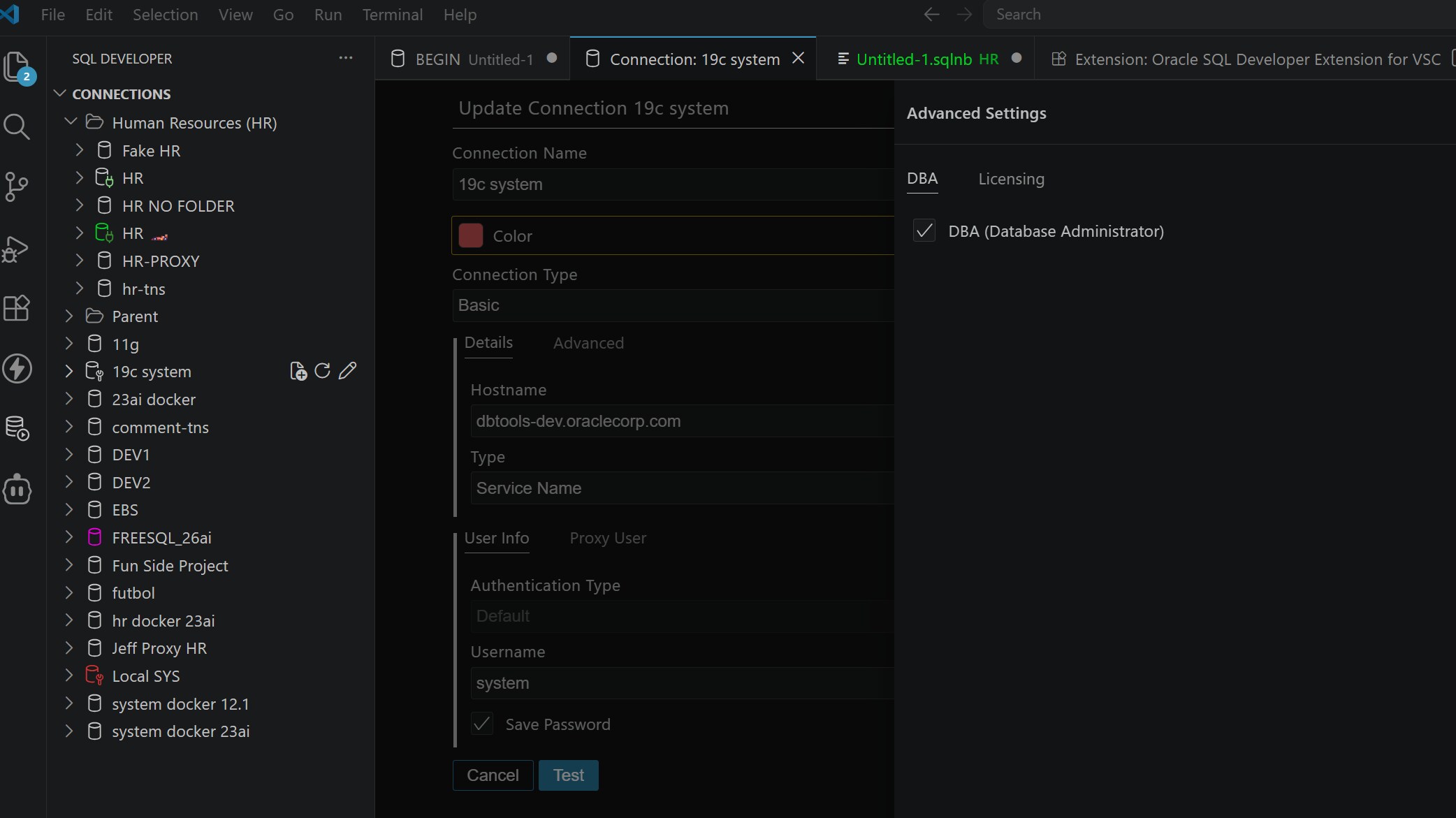Select the Details tab
Viewport: 1456px width, 818px height.
[488, 342]
